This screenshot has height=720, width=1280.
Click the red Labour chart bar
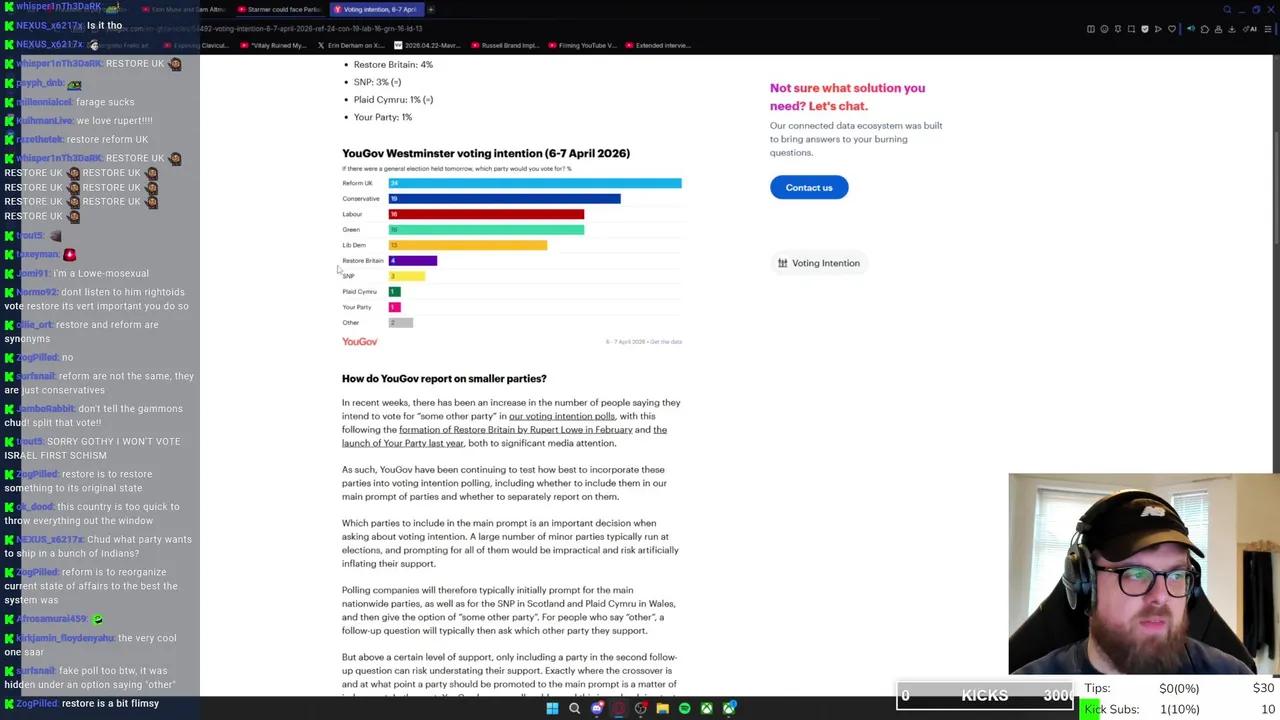486,214
